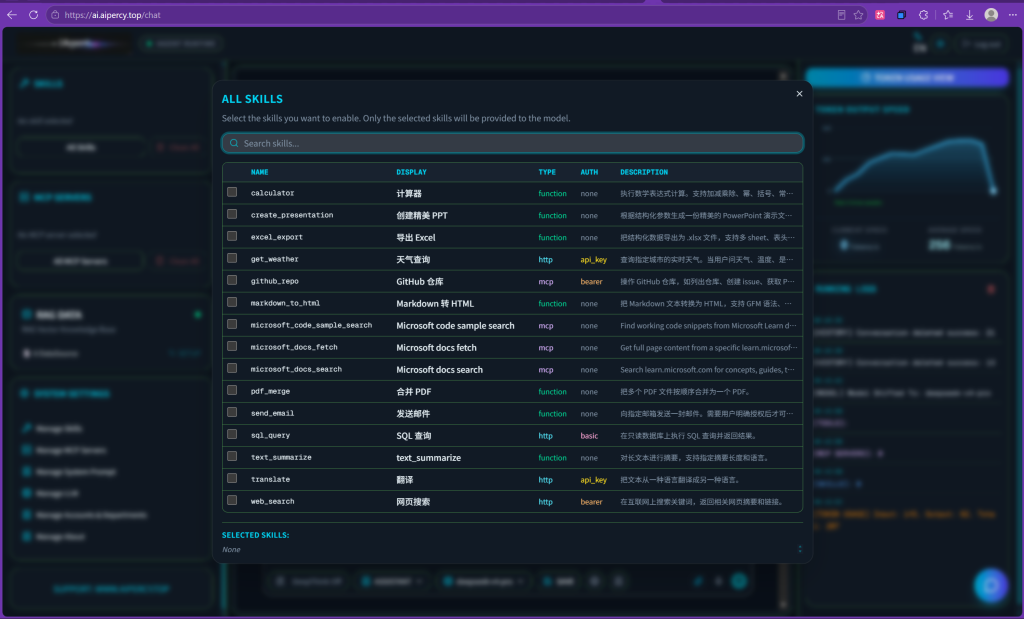Bookmark this page with the star icon
The image size is (1024, 619).
858,14
